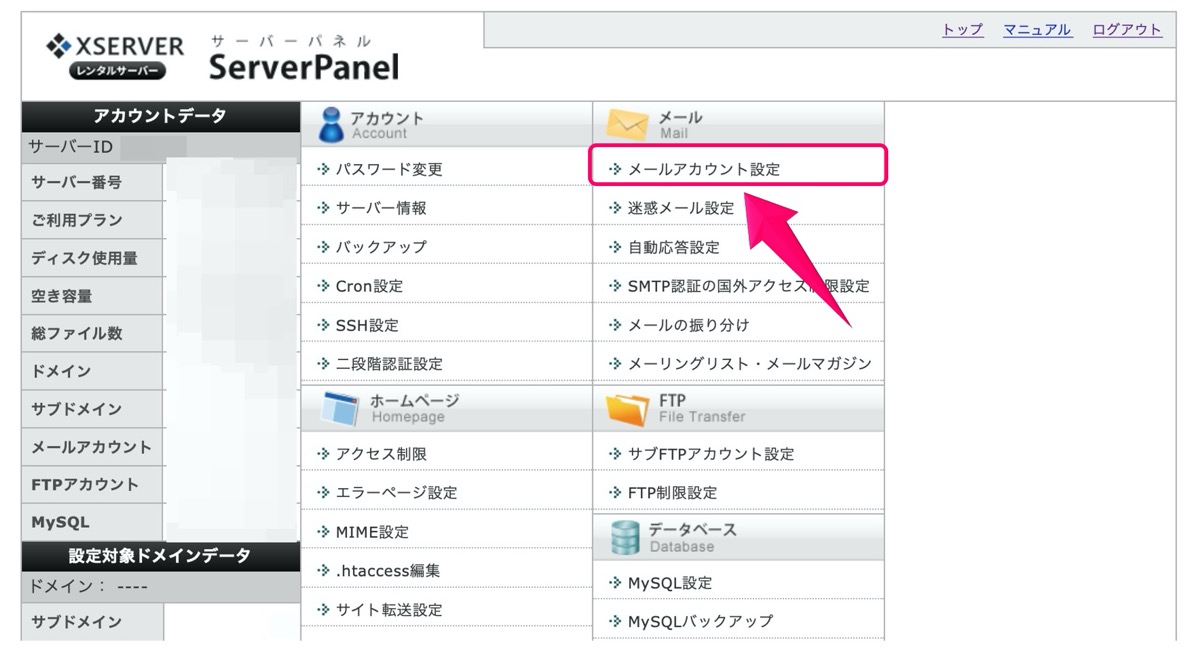
Task: Open メールアカウント設定 link under Mail
Action: coord(704,169)
